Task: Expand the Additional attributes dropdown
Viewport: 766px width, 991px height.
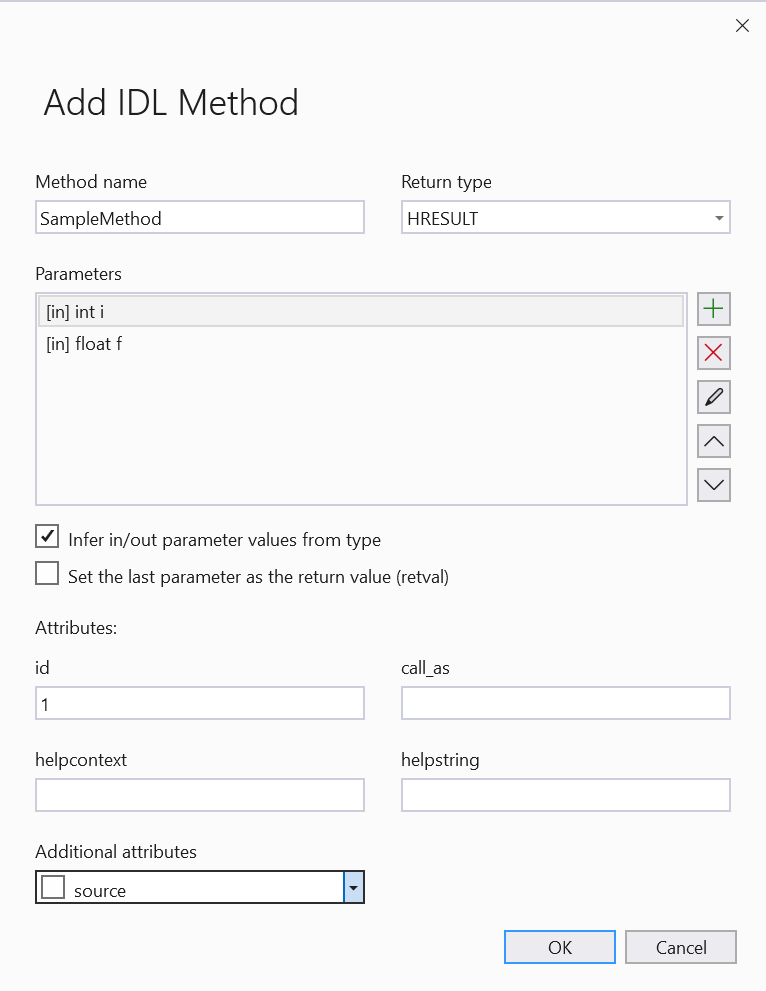Action: point(353,886)
